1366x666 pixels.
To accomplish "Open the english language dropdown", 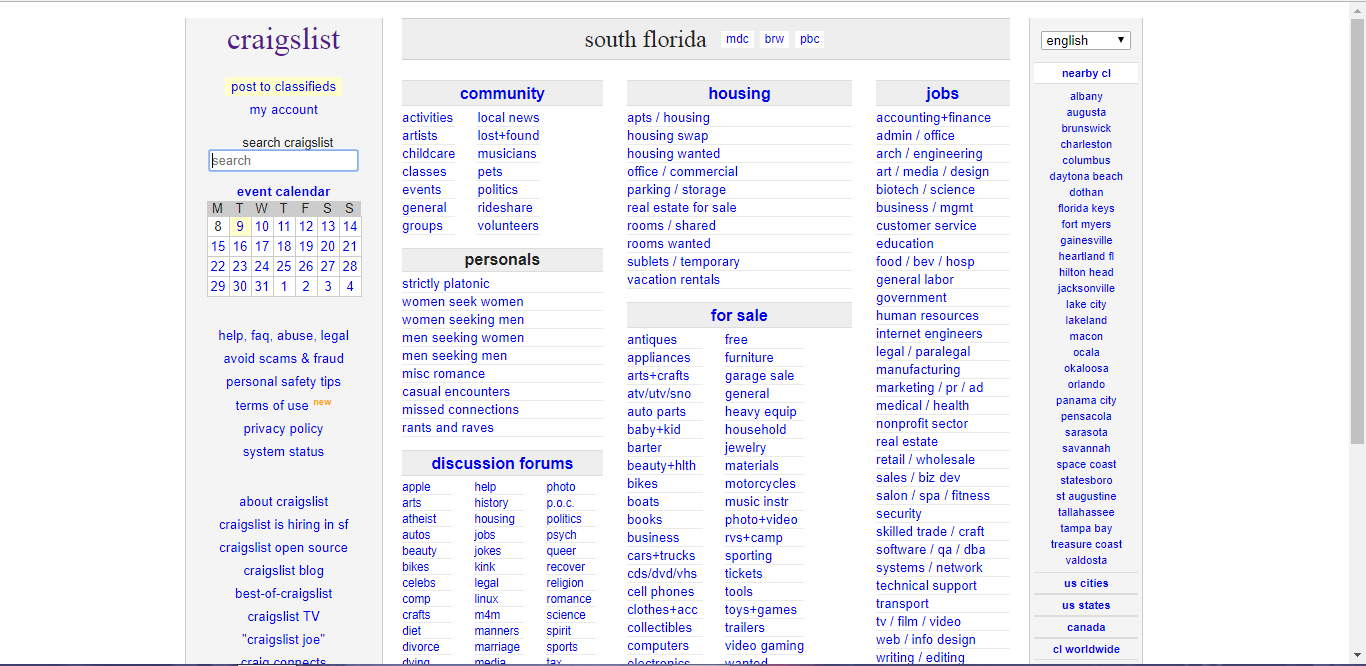I will [x=1085, y=41].
